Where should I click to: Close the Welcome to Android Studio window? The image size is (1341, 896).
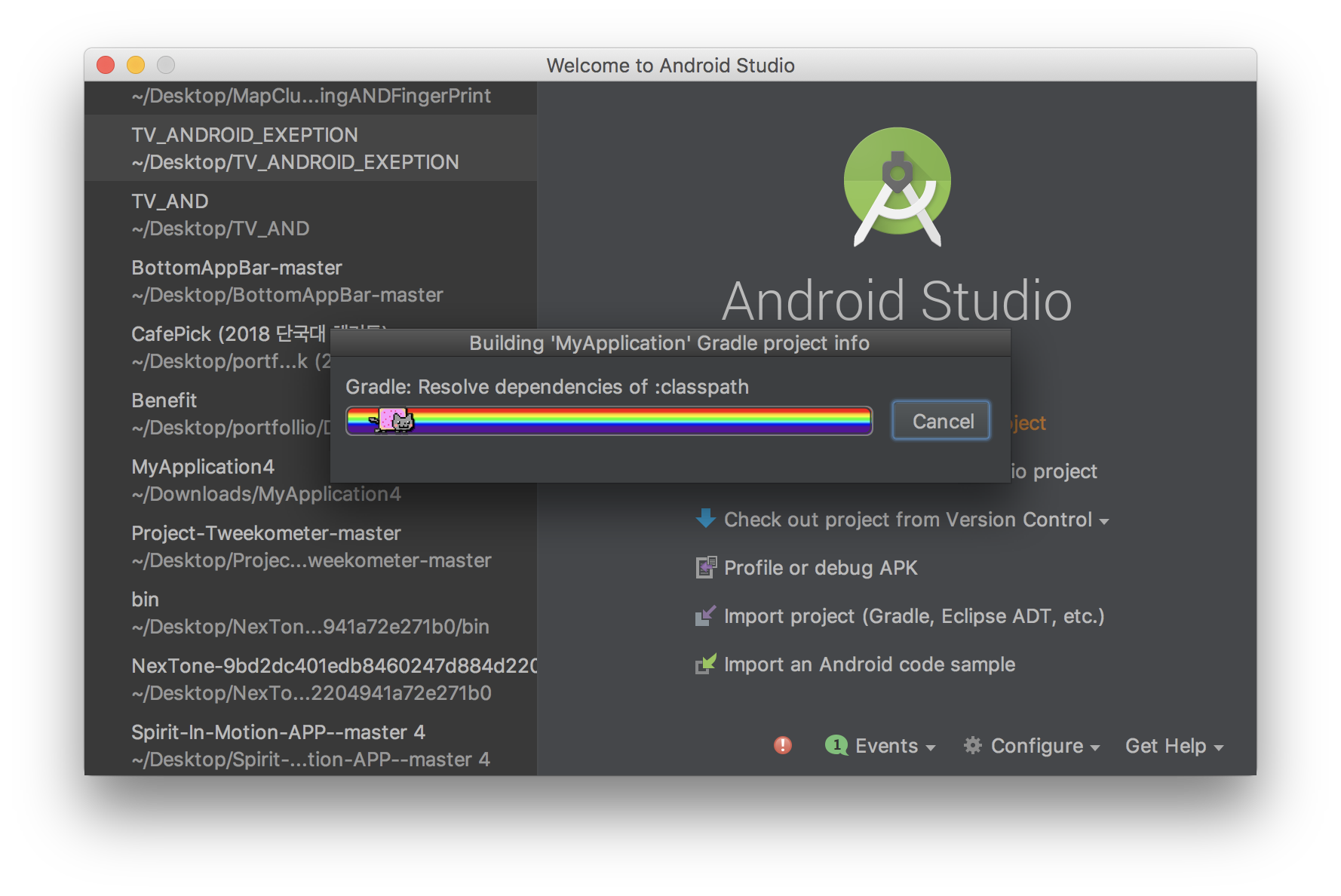pyautogui.click(x=106, y=65)
